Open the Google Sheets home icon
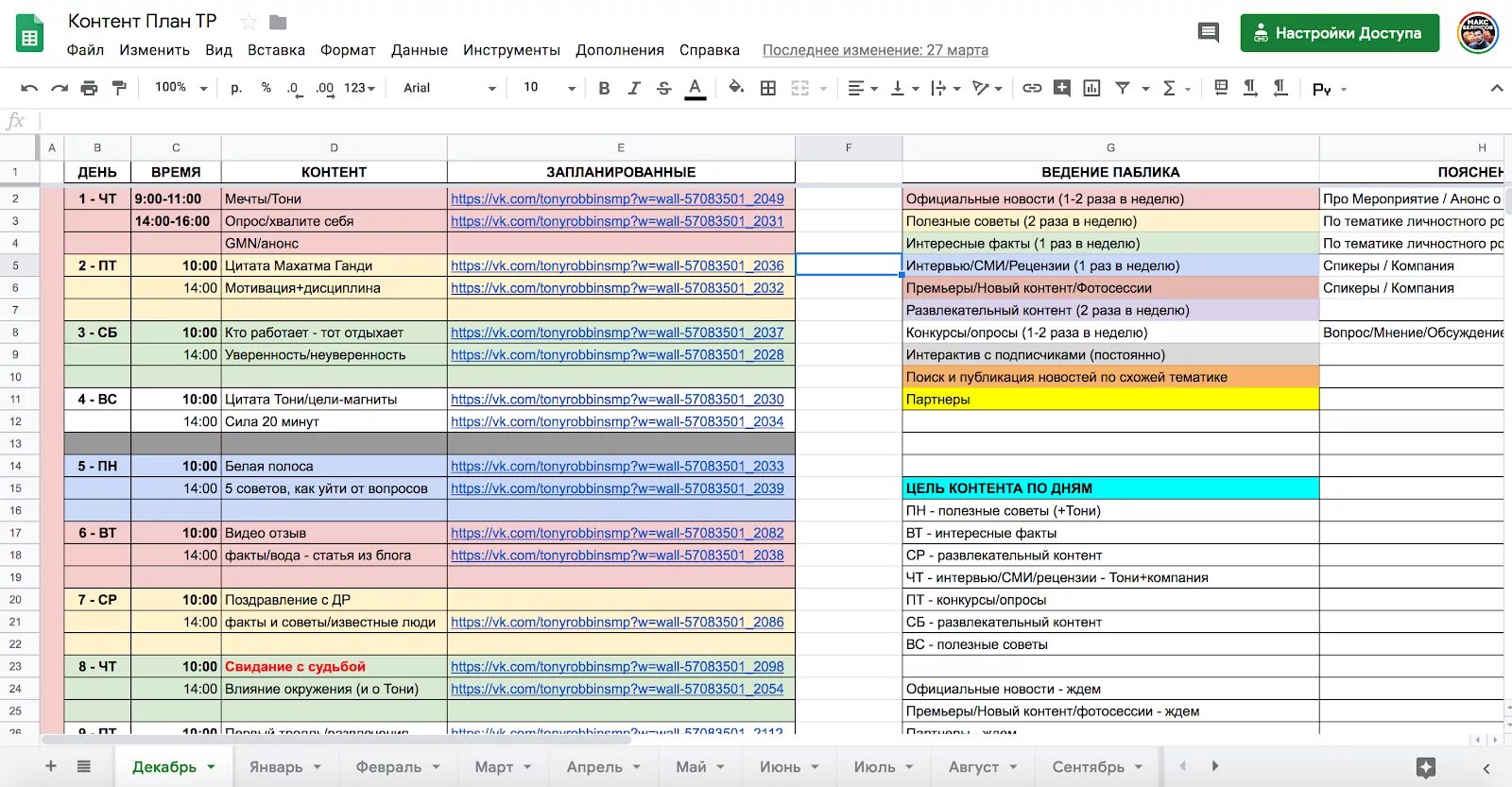Viewport: 1512px width, 787px height. point(30,33)
